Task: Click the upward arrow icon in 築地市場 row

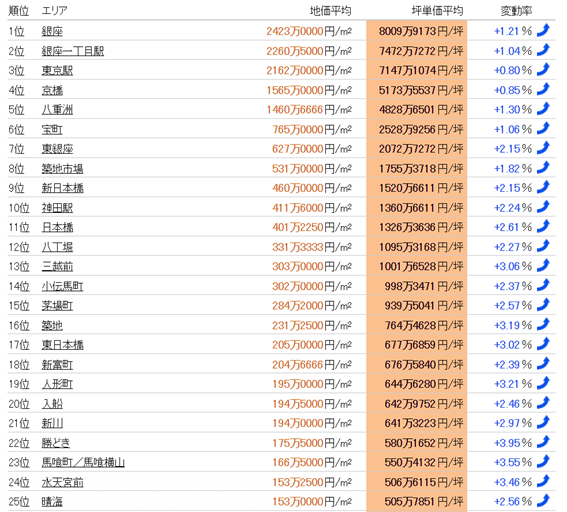Action: point(543,167)
